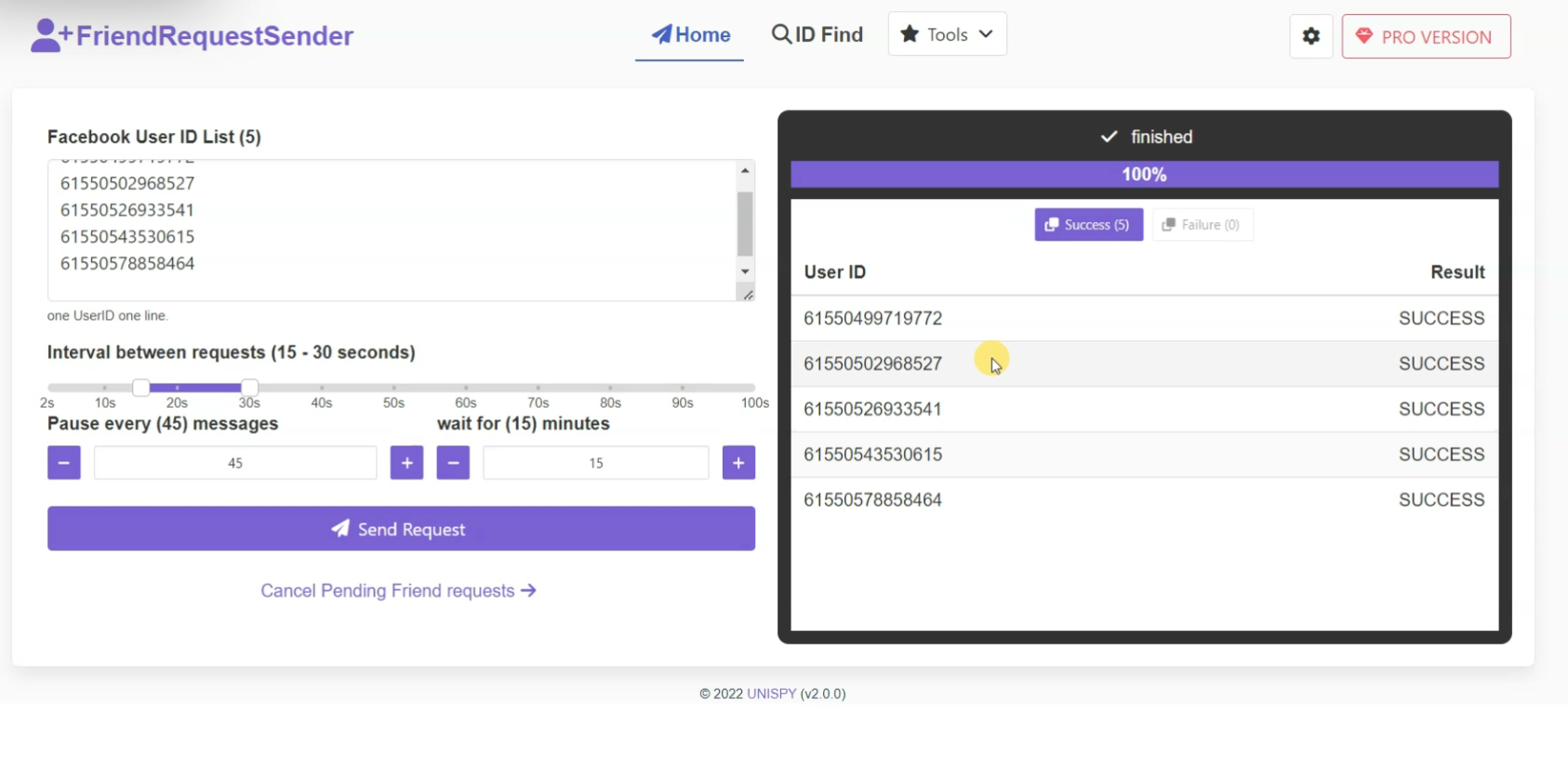Open Cancel Pending Friend requests link
The height and width of the screenshot is (764, 1568).
click(x=398, y=591)
